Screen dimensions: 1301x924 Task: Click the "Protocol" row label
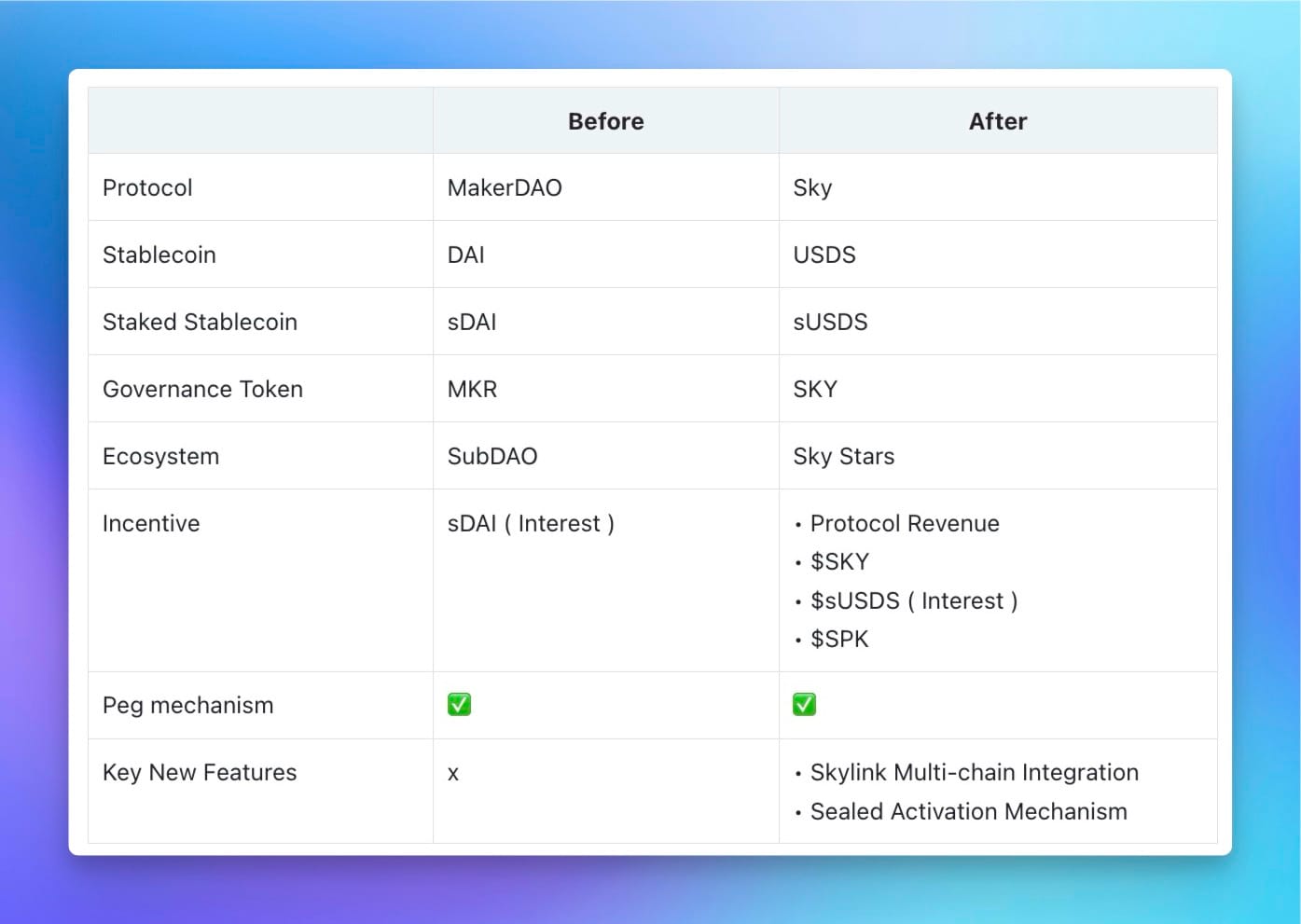tap(147, 187)
